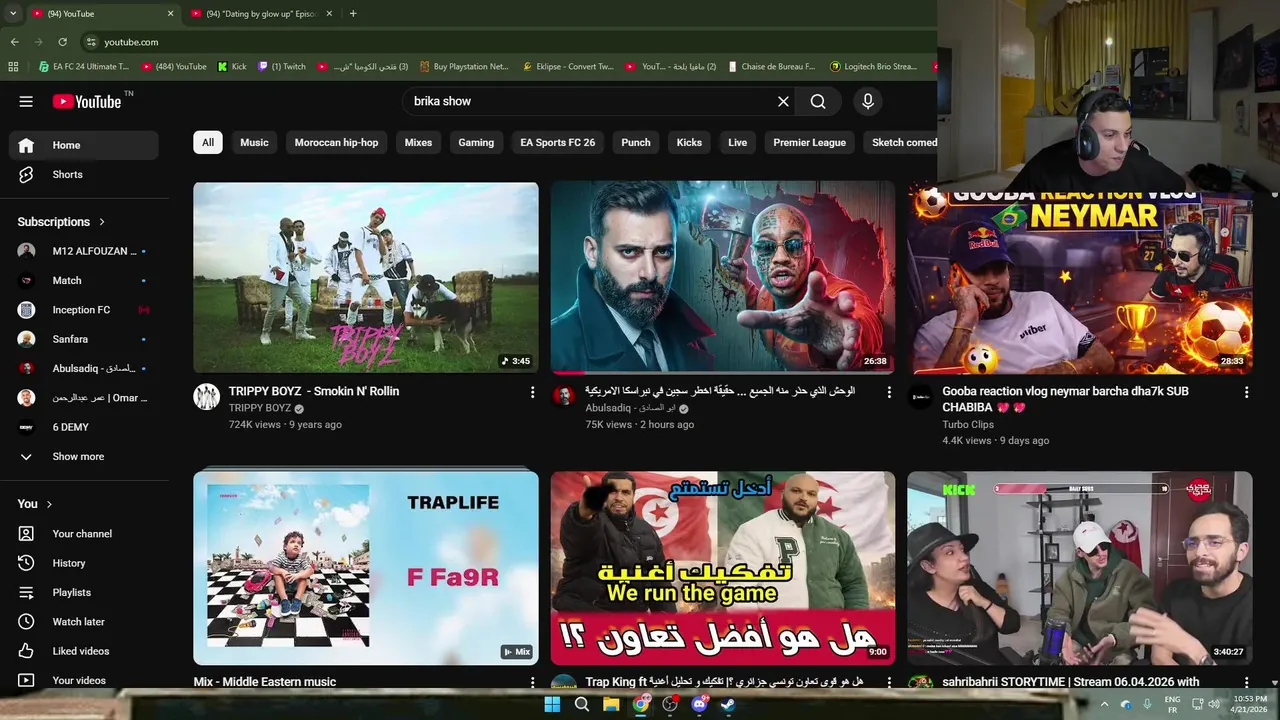Reload the page in Chrome
Screen dimensions: 1280x720
click(62, 42)
